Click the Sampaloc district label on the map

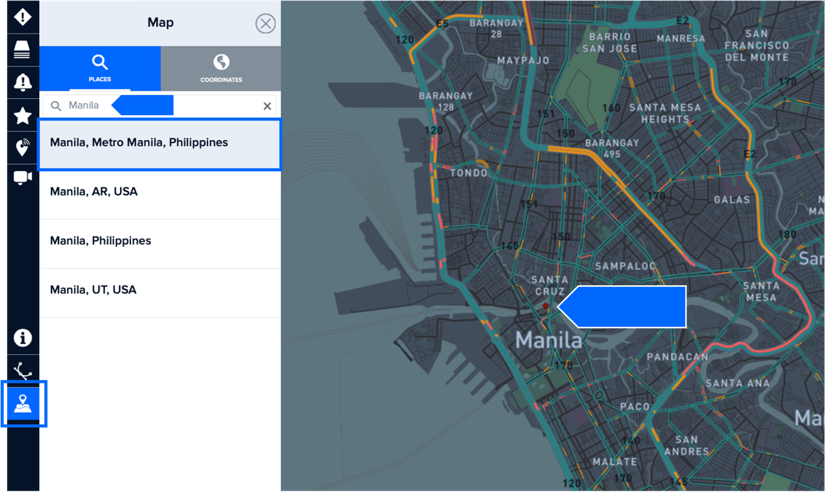(x=625, y=266)
